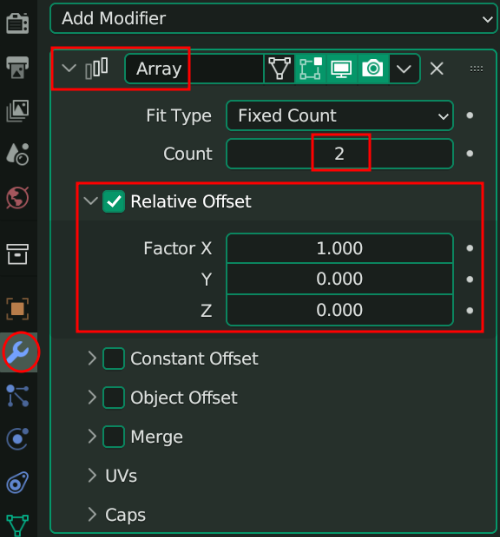Open the View Layer properties tab
500x537 pixels.
(18, 111)
